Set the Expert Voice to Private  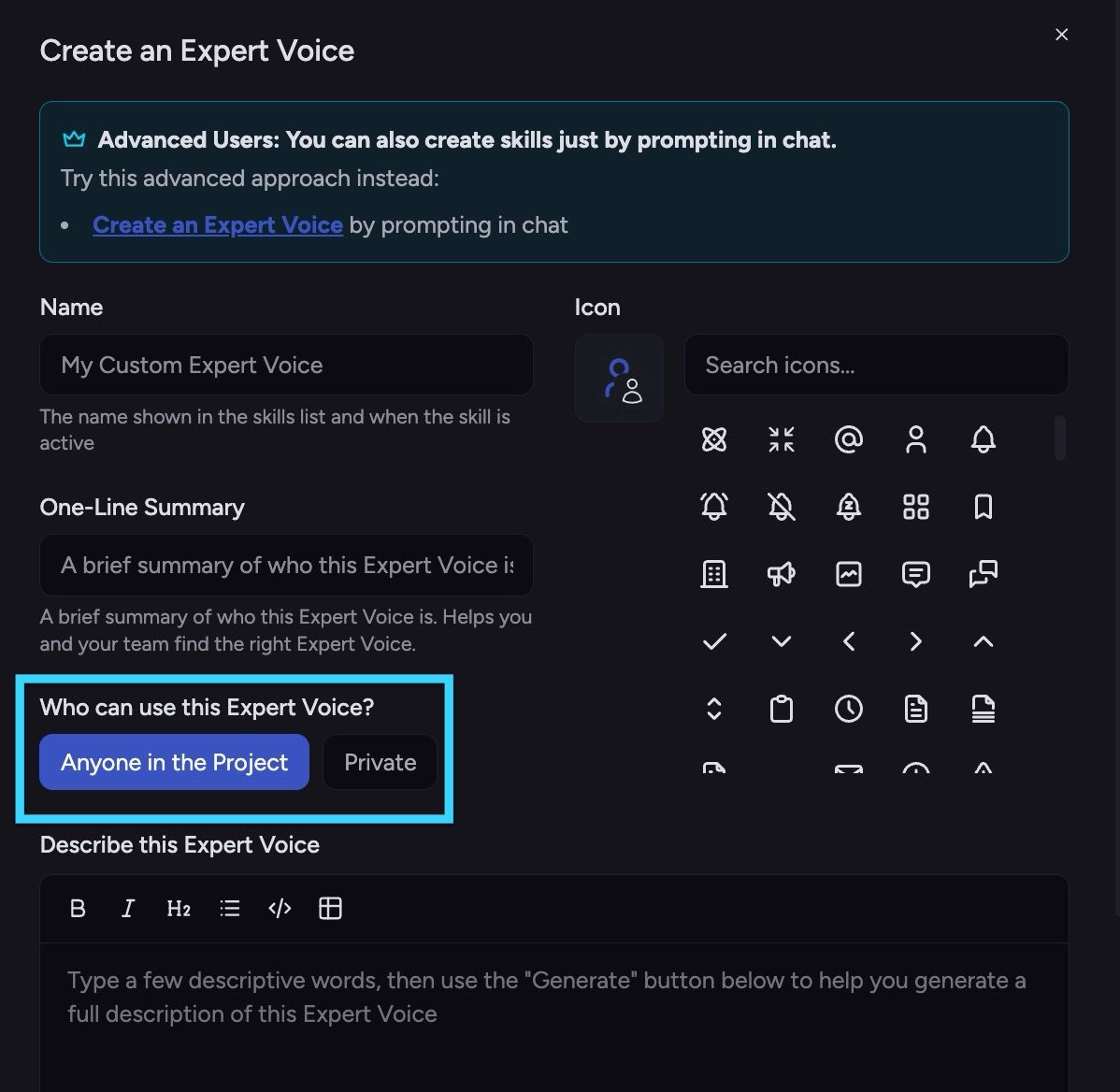click(x=380, y=762)
